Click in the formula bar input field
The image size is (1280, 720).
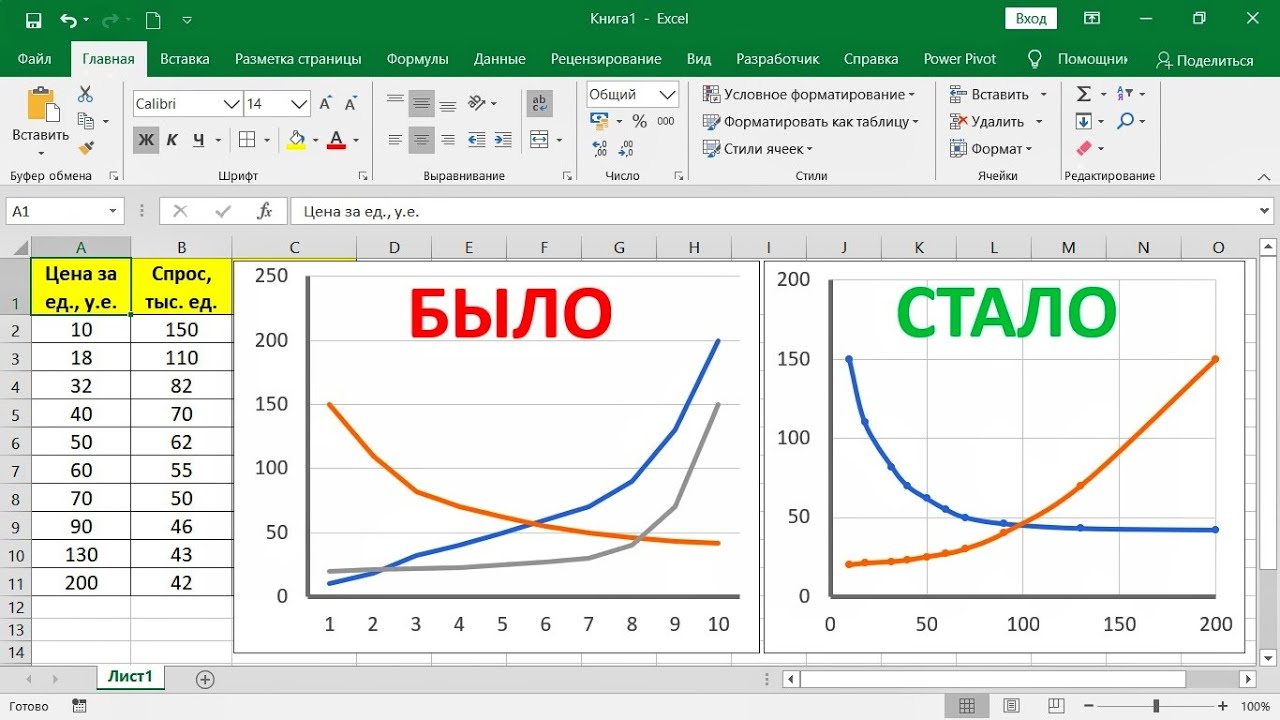point(774,211)
